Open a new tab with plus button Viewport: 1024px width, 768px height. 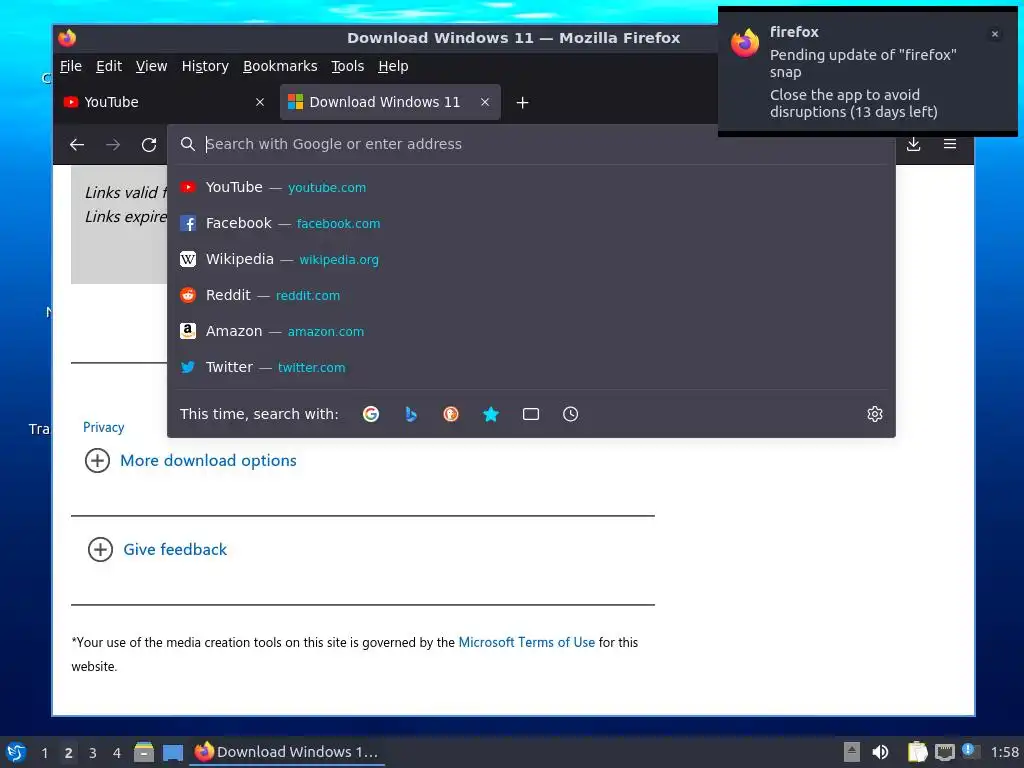point(522,103)
